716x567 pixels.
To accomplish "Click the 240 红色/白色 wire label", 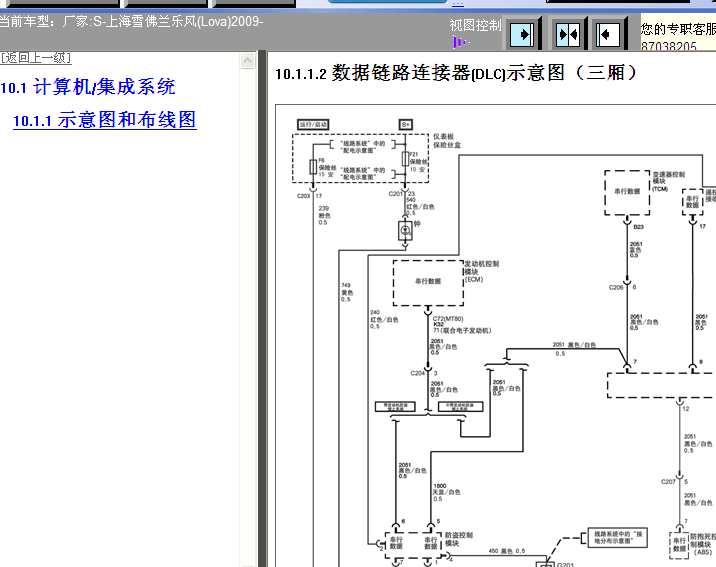I will pos(384,320).
